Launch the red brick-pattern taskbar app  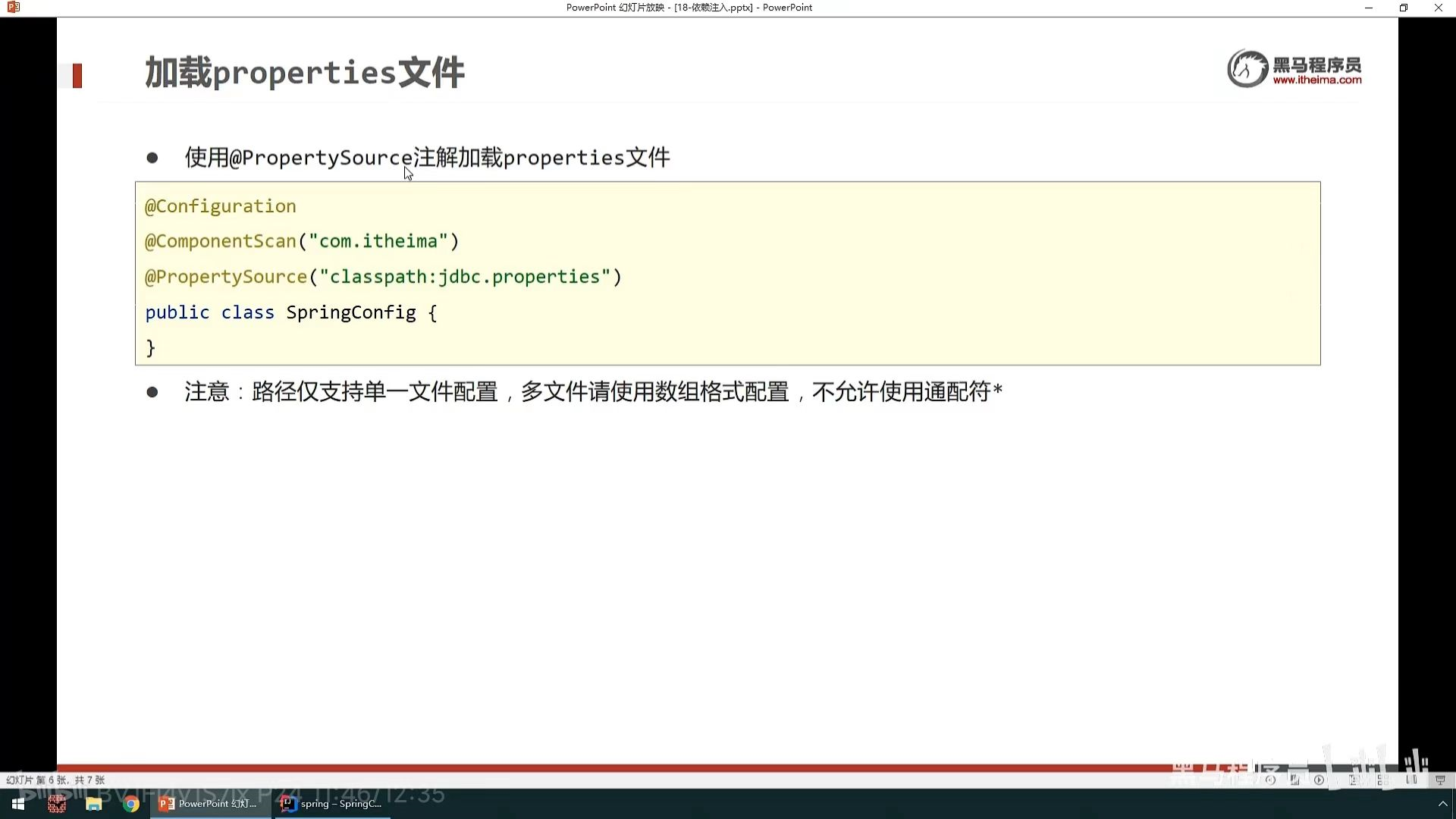pyautogui.click(x=57, y=804)
